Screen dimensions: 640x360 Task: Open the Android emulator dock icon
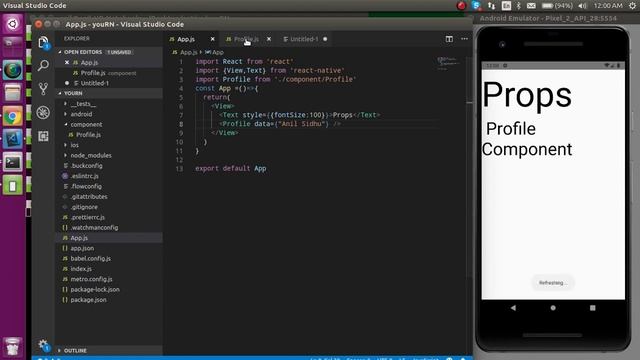(12, 185)
